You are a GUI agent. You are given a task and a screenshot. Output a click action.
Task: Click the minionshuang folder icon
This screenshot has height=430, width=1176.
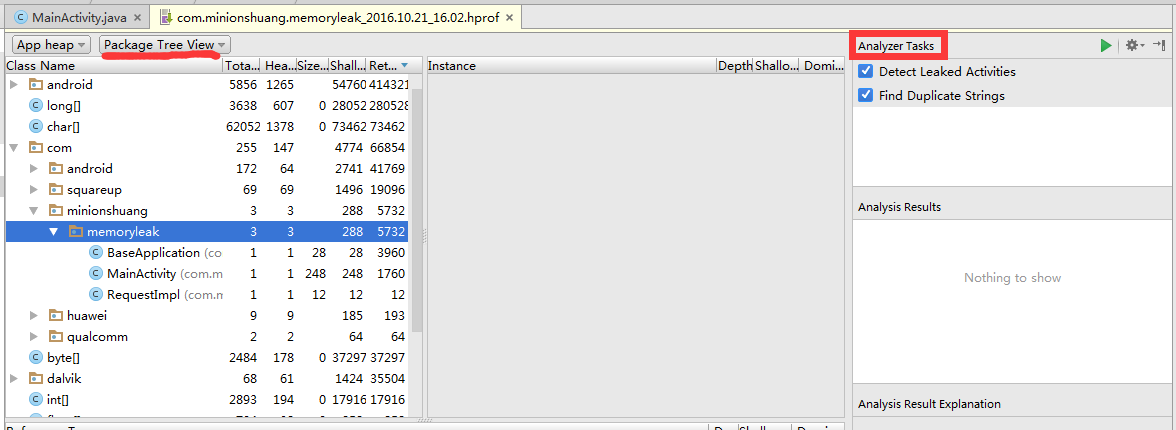tap(56, 211)
